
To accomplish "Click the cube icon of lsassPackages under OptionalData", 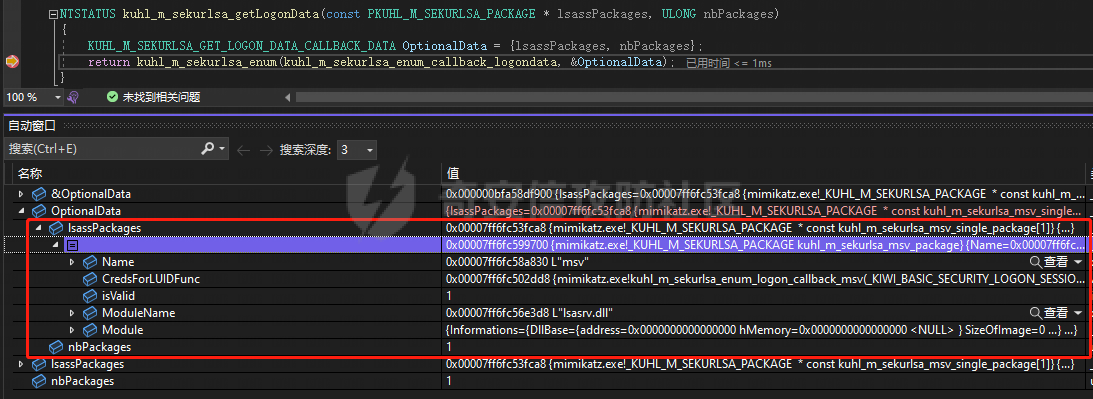I will point(56,228).
